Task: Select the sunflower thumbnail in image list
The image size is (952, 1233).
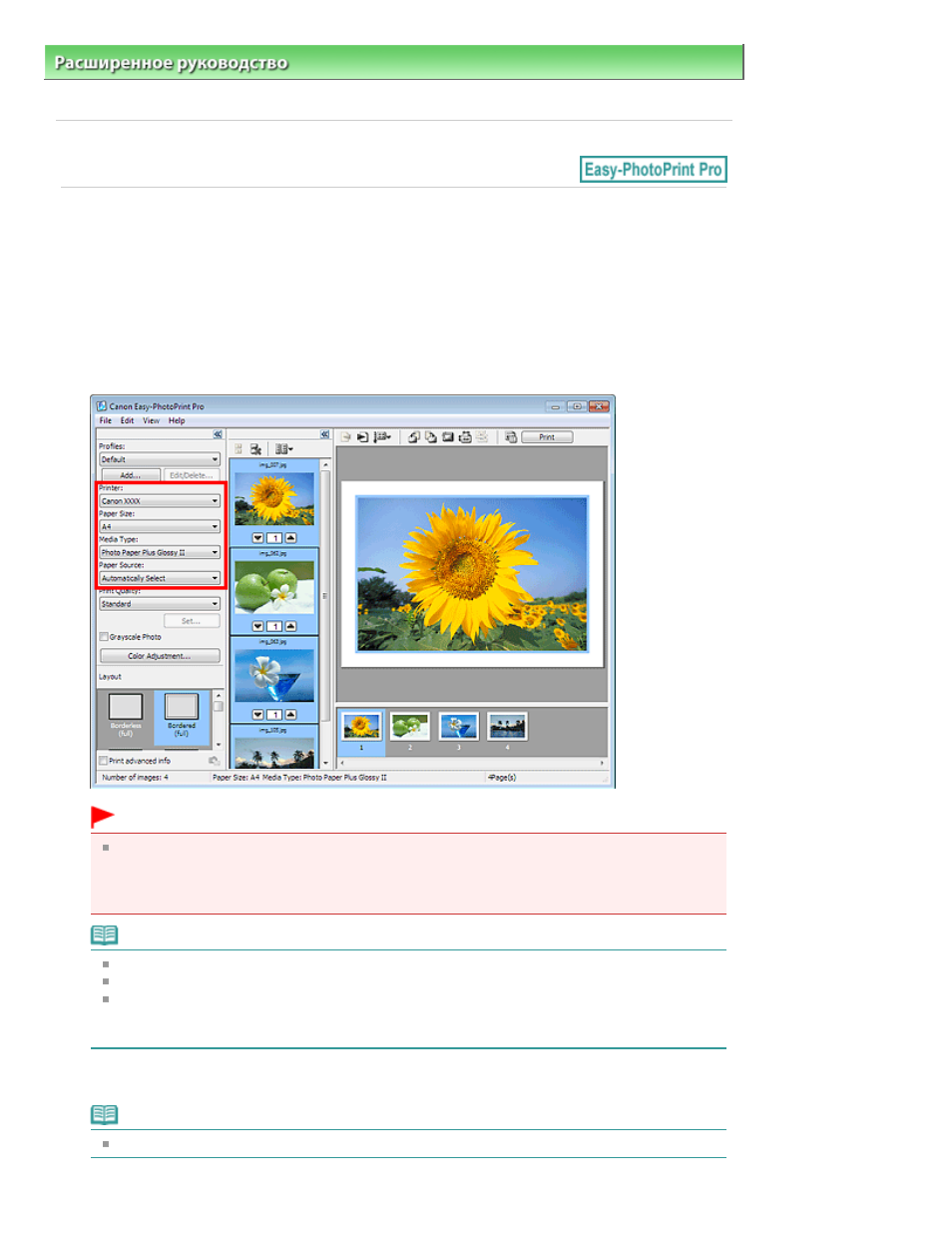Action: (274, 499)
